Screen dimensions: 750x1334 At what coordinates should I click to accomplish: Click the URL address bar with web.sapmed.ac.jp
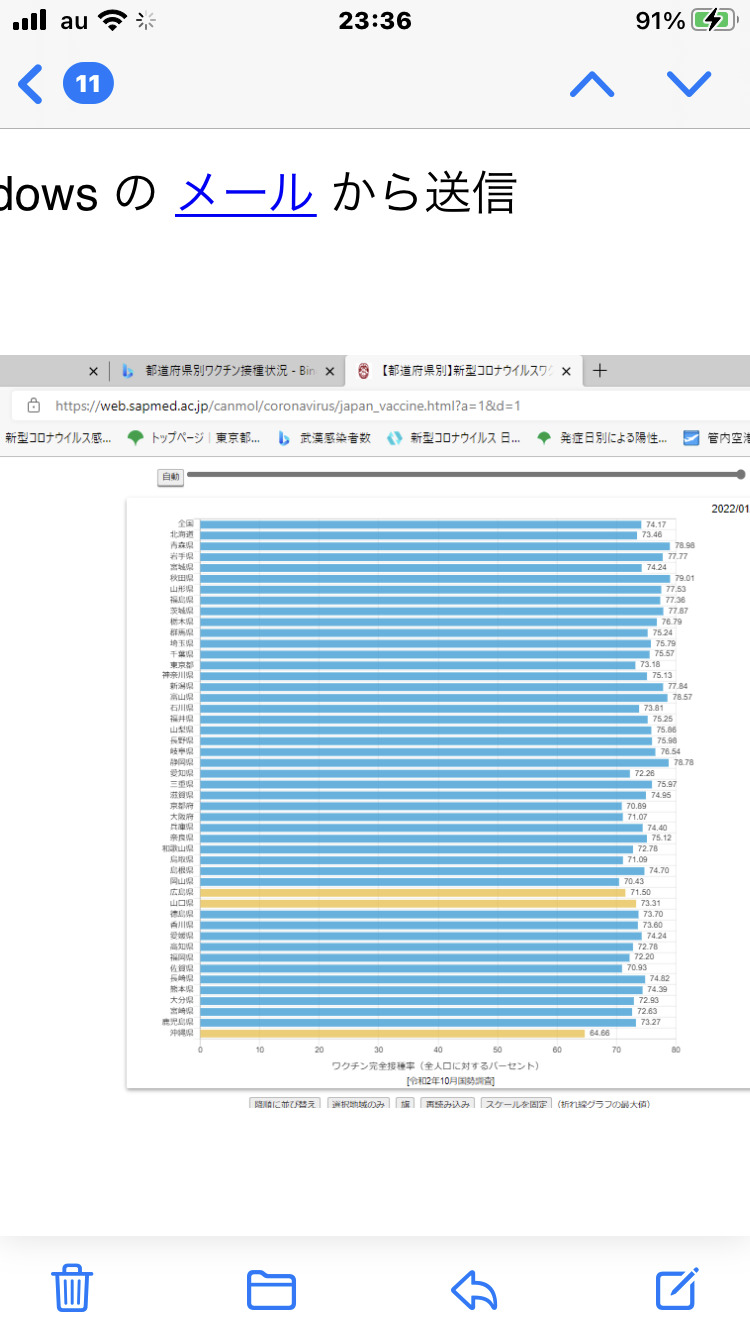(x=288, y=406)
